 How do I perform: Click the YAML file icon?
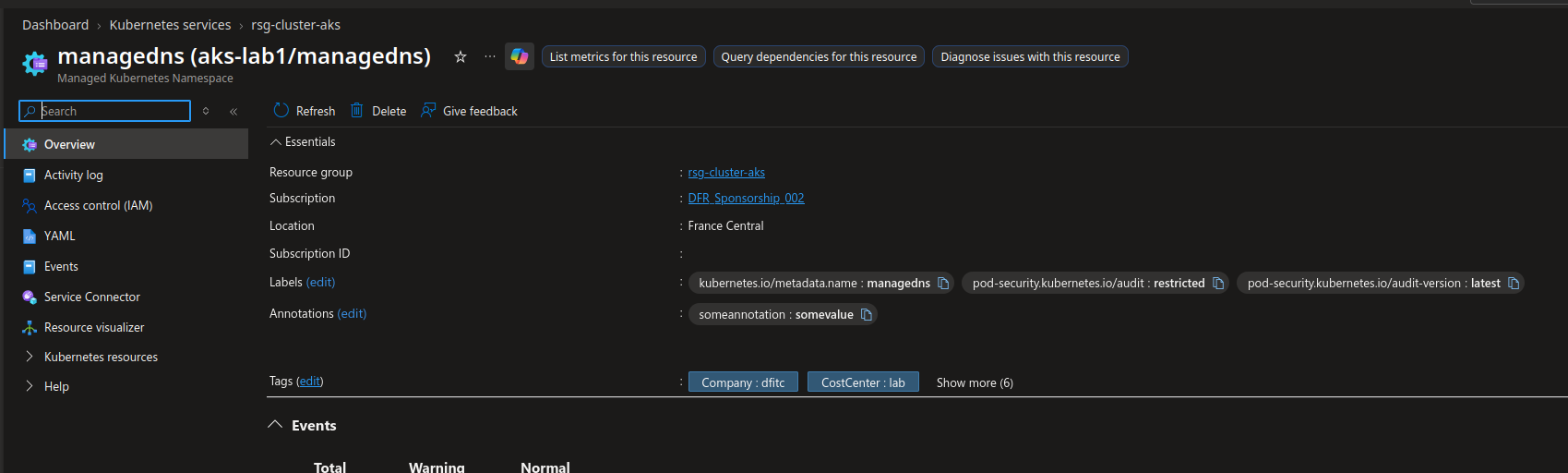click(x=30, y=236)
